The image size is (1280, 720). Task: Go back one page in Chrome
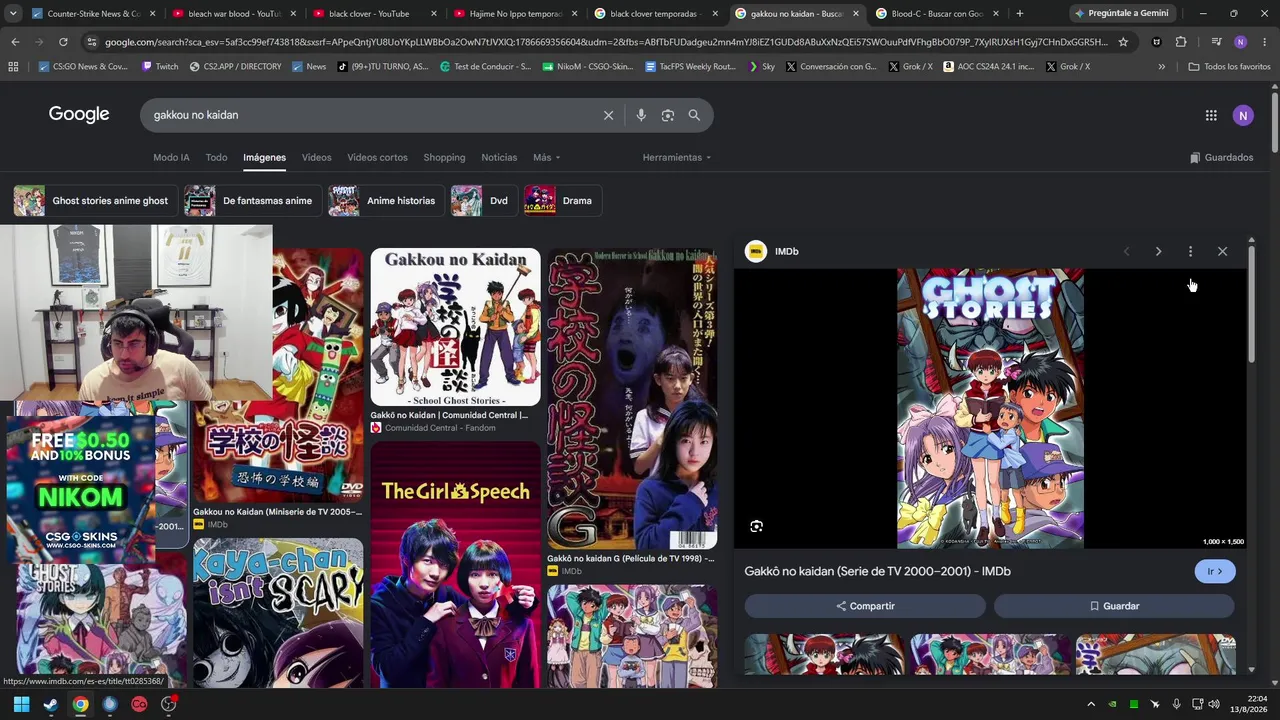pos(15,42)
